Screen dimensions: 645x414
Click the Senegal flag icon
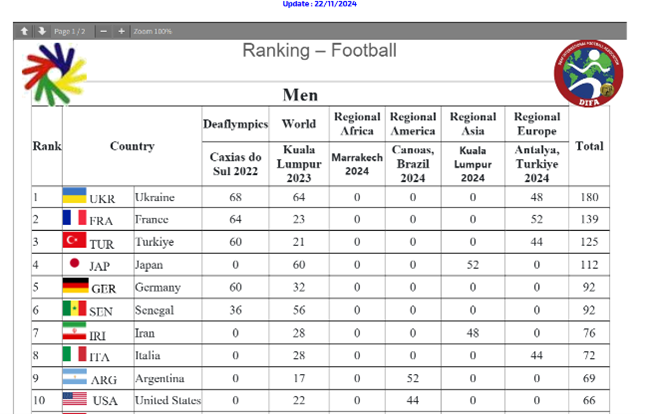75,310
